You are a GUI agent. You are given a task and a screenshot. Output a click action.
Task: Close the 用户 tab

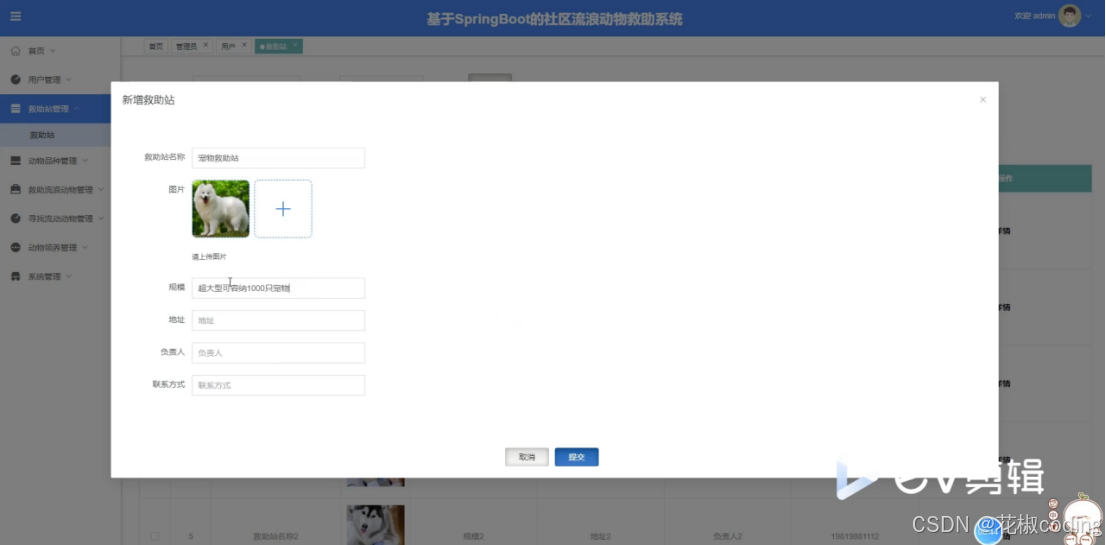point(244,44)
